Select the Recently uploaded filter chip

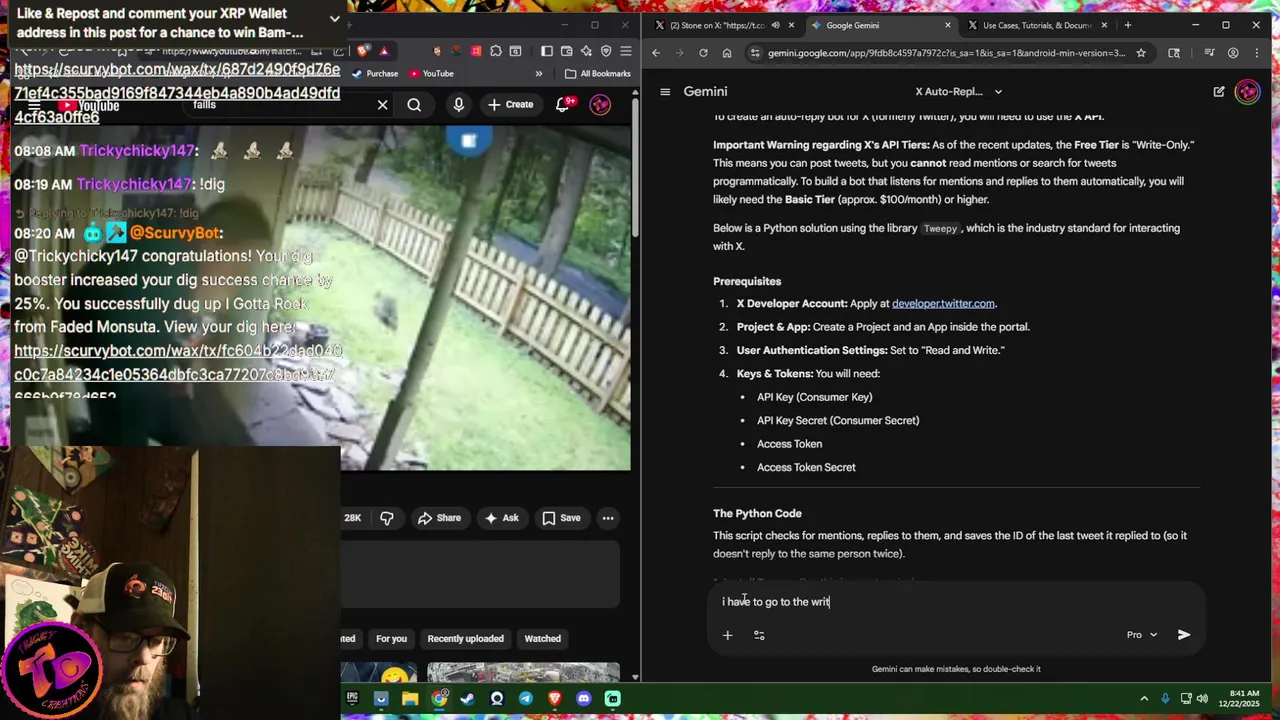click(465, 638)
